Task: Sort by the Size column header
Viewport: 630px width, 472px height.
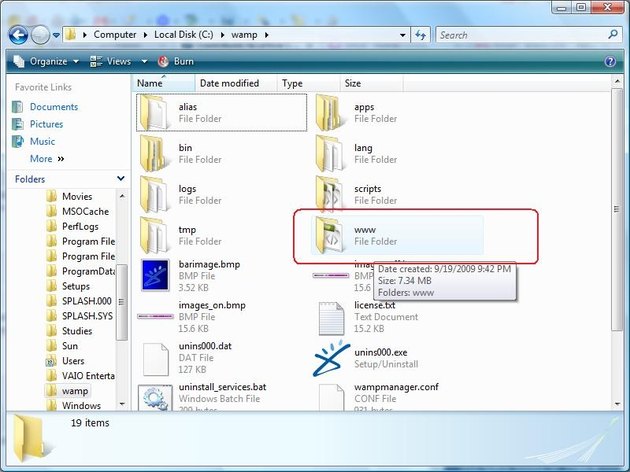Action: (372, 84)
